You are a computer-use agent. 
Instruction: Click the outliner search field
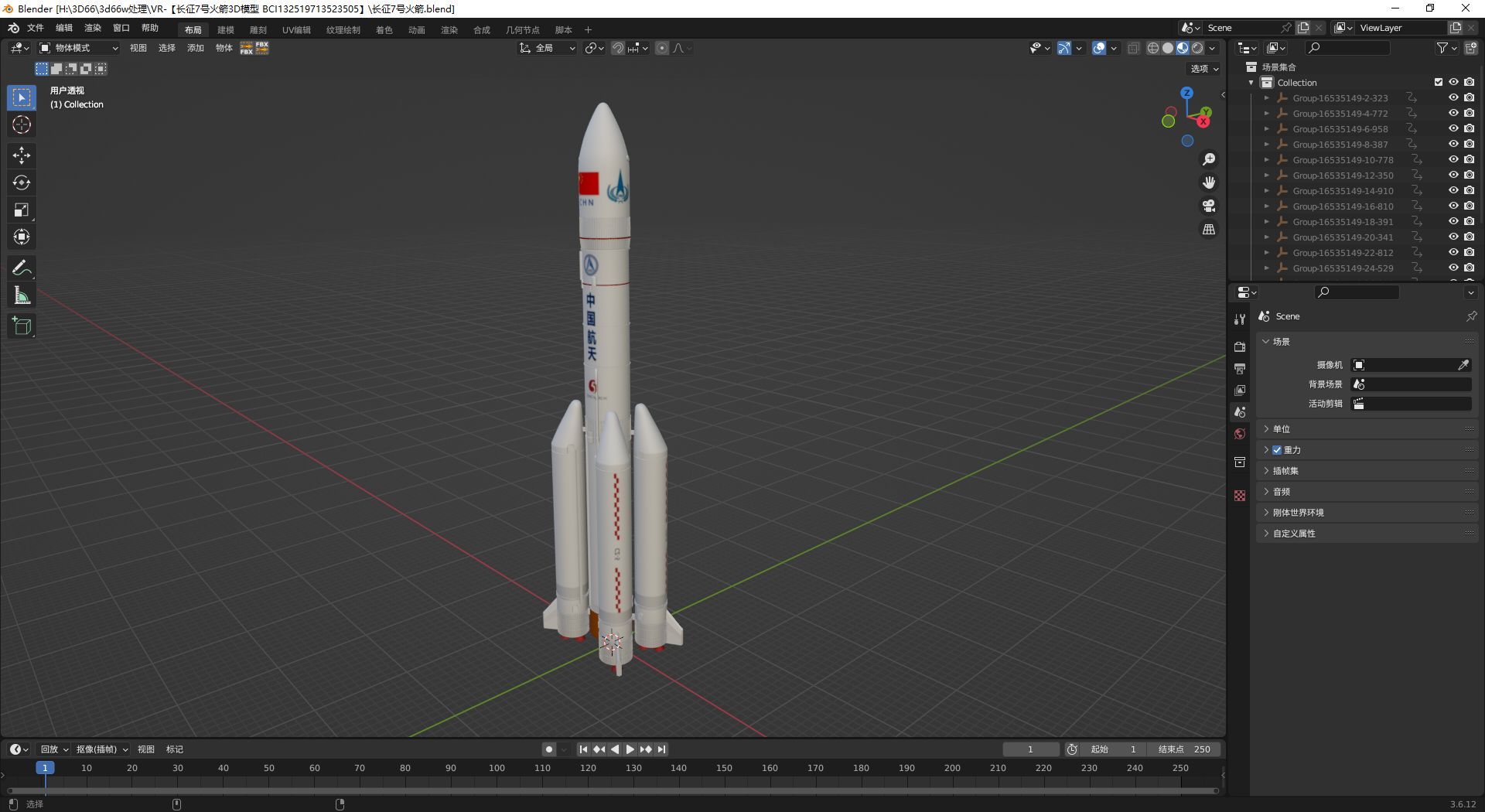click(1347, 48)
